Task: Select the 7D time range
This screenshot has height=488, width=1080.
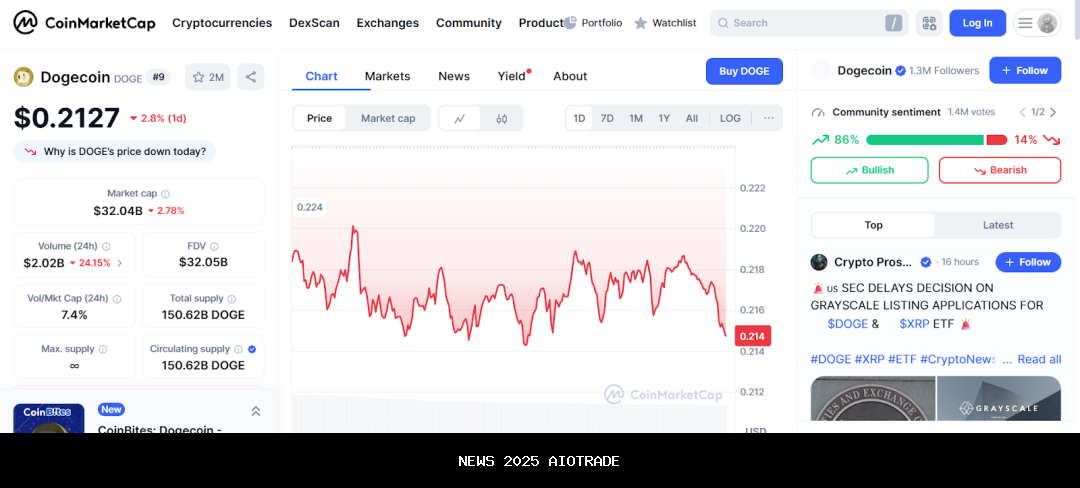Action: (x=607, y=118)
